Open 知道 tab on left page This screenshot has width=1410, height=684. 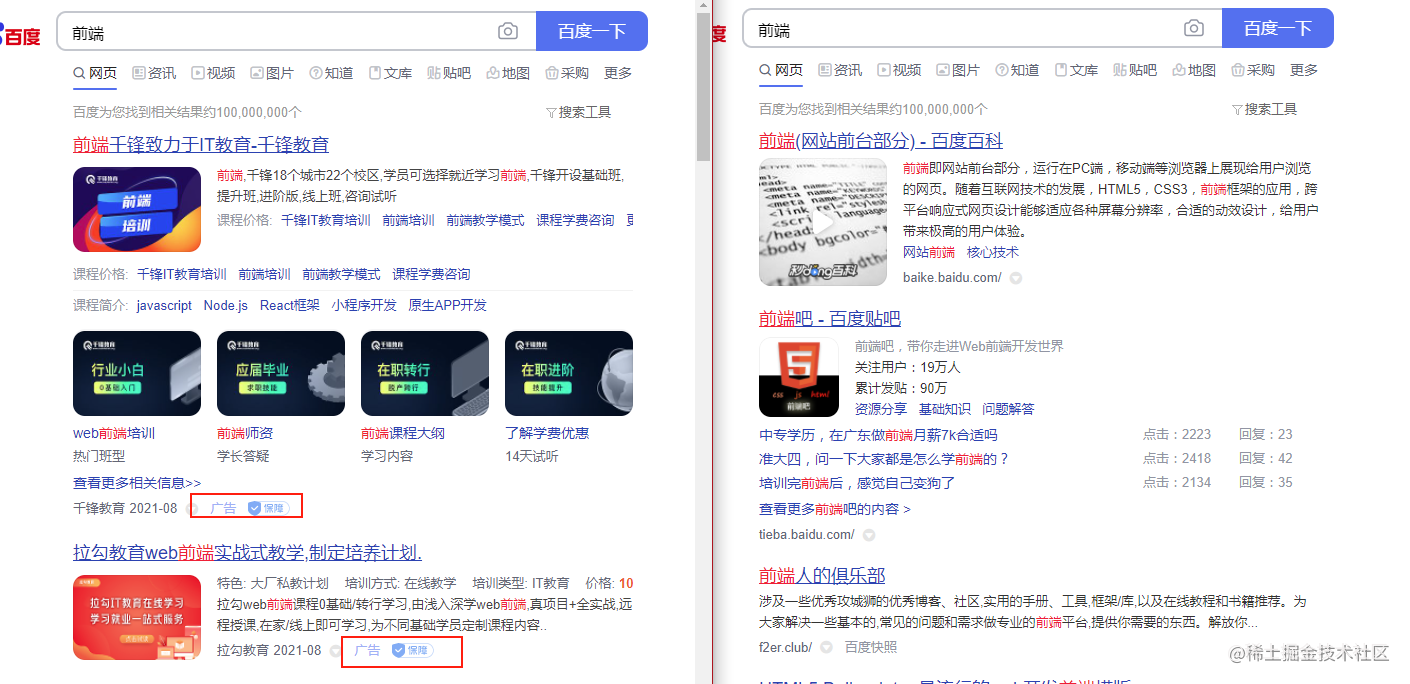click(x=331, y=73)
